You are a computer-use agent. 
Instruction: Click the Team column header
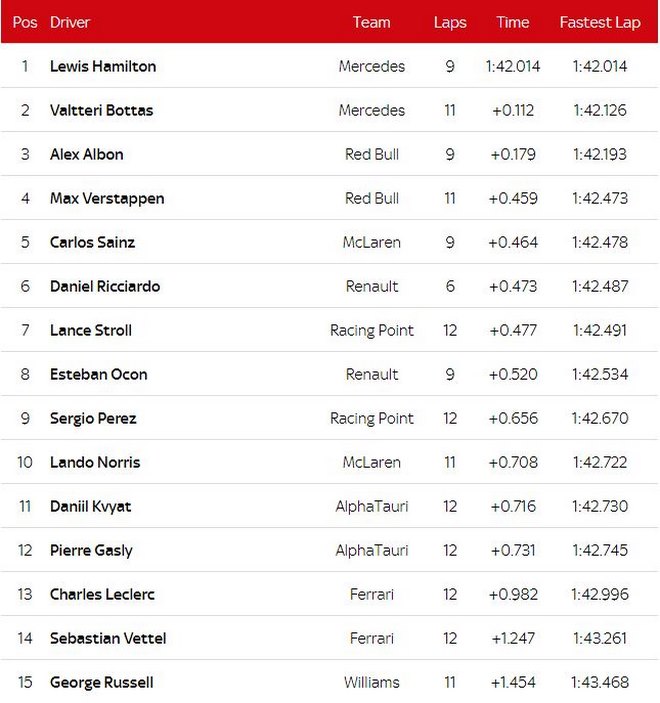[x=372, y=22]
